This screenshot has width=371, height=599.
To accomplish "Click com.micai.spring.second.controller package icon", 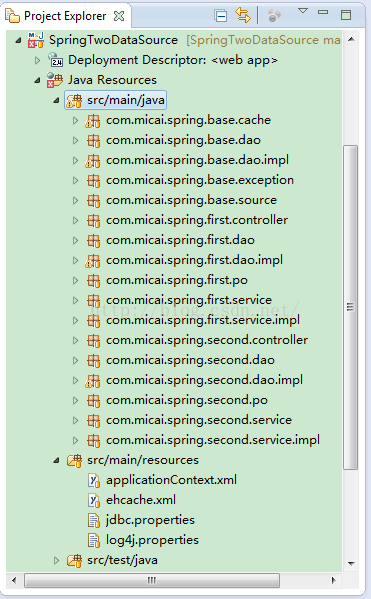I will (x=94, y=340).
